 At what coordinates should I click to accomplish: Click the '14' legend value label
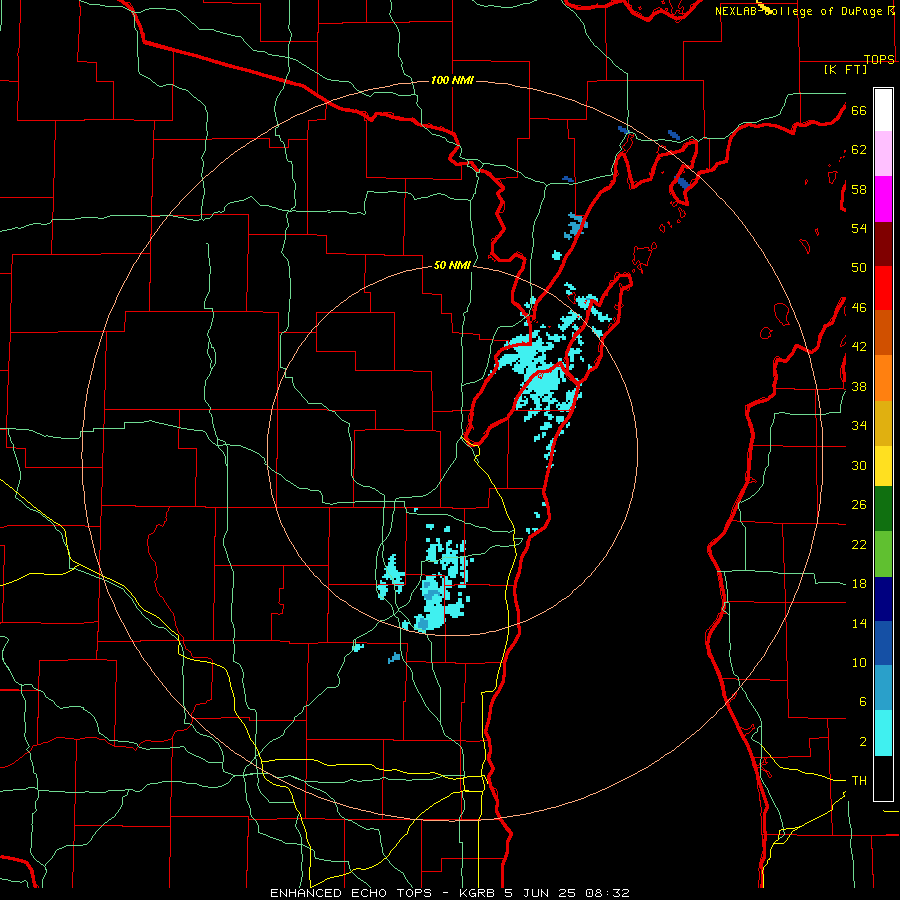tap(859, 623)
